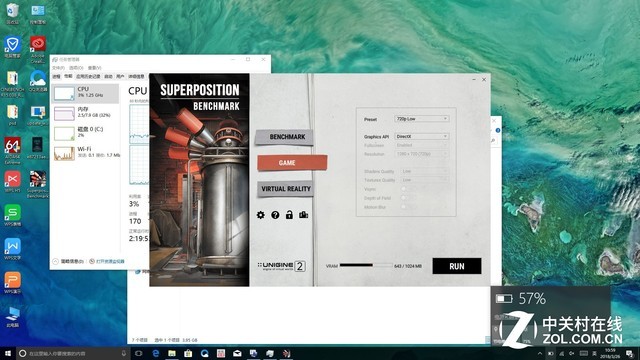Select CPU in Task Manager sidebar
This screenshot has width=640, height=360.
[x=86, y=93]
